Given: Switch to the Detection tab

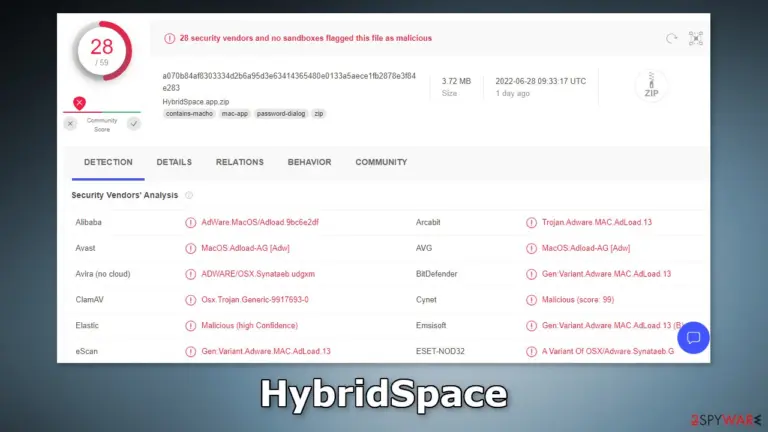Looking at the screenshot, I should coord(108,162).
